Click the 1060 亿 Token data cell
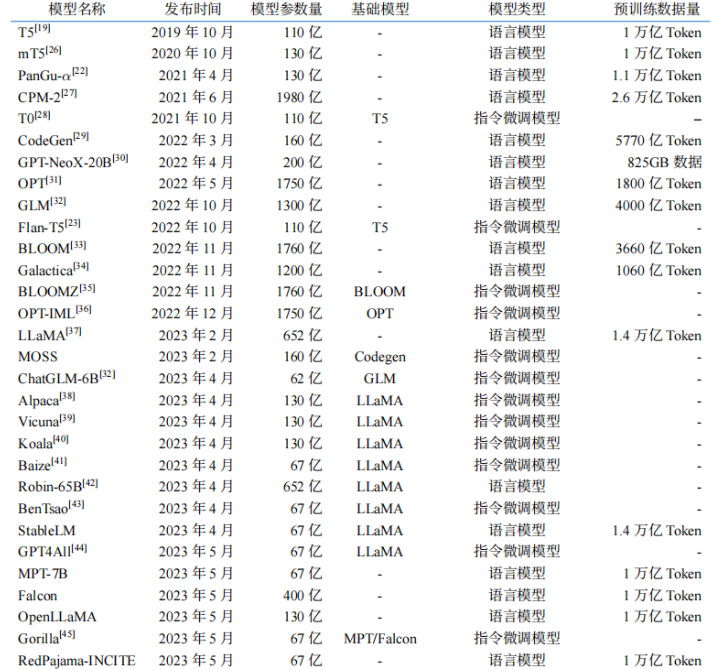The image size is (724, 670). (x=658, y=270)
